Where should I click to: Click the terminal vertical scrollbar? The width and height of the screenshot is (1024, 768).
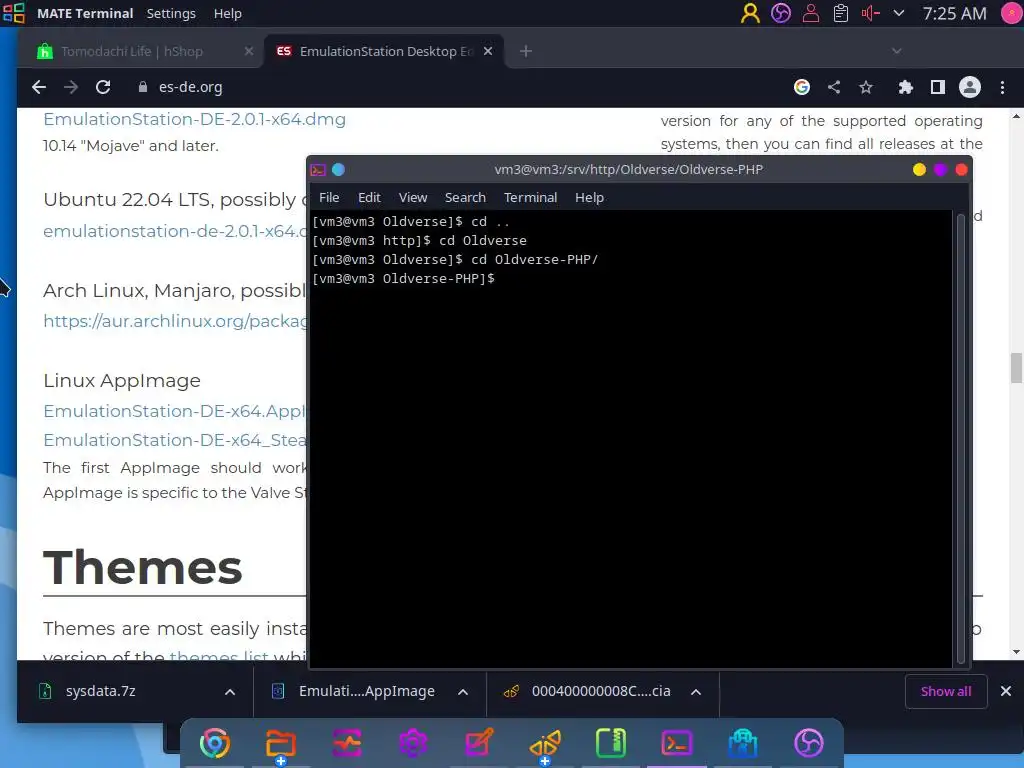tap(961, 438)
